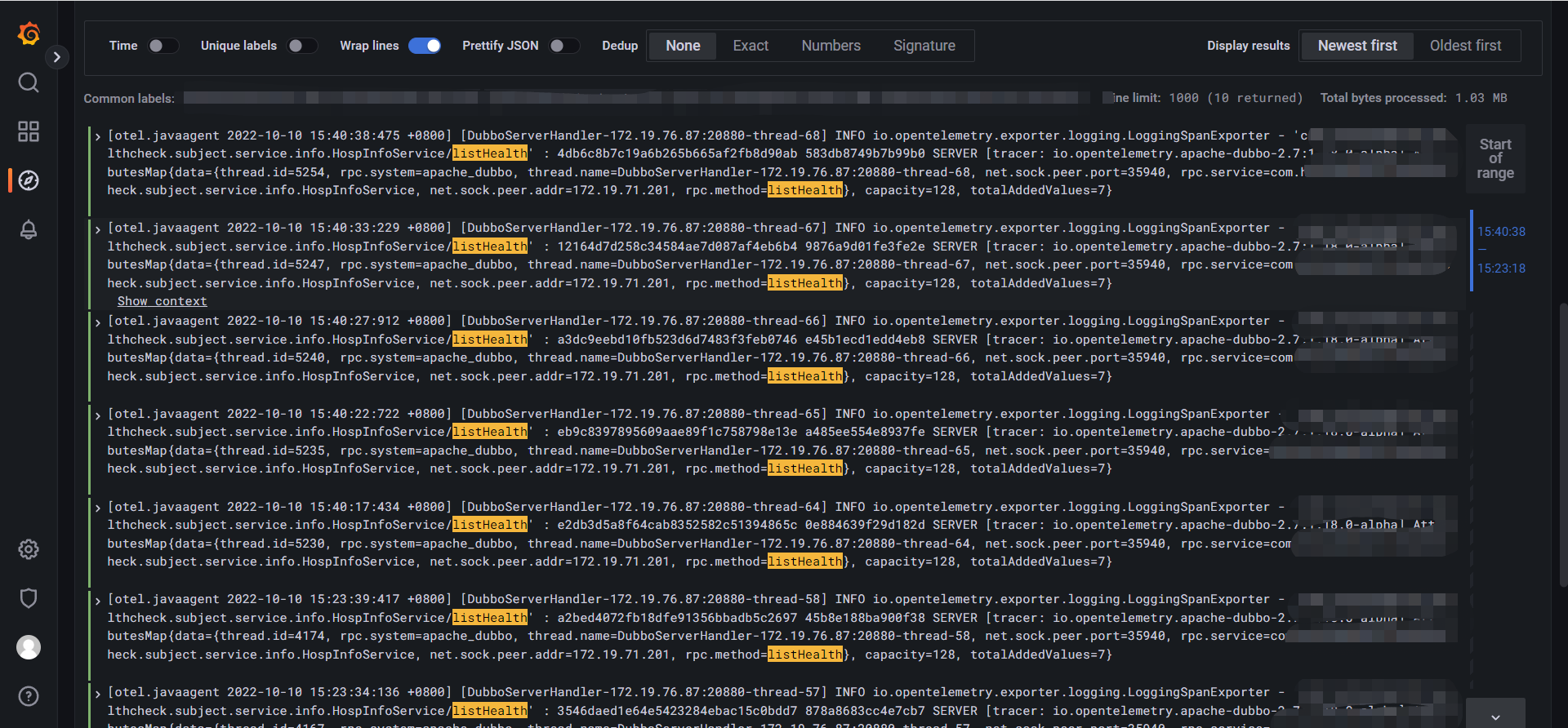Screen dimensions: 1568x728
Task: Turn off the Wrap lines toggle
Action: [x=425, y=46]
